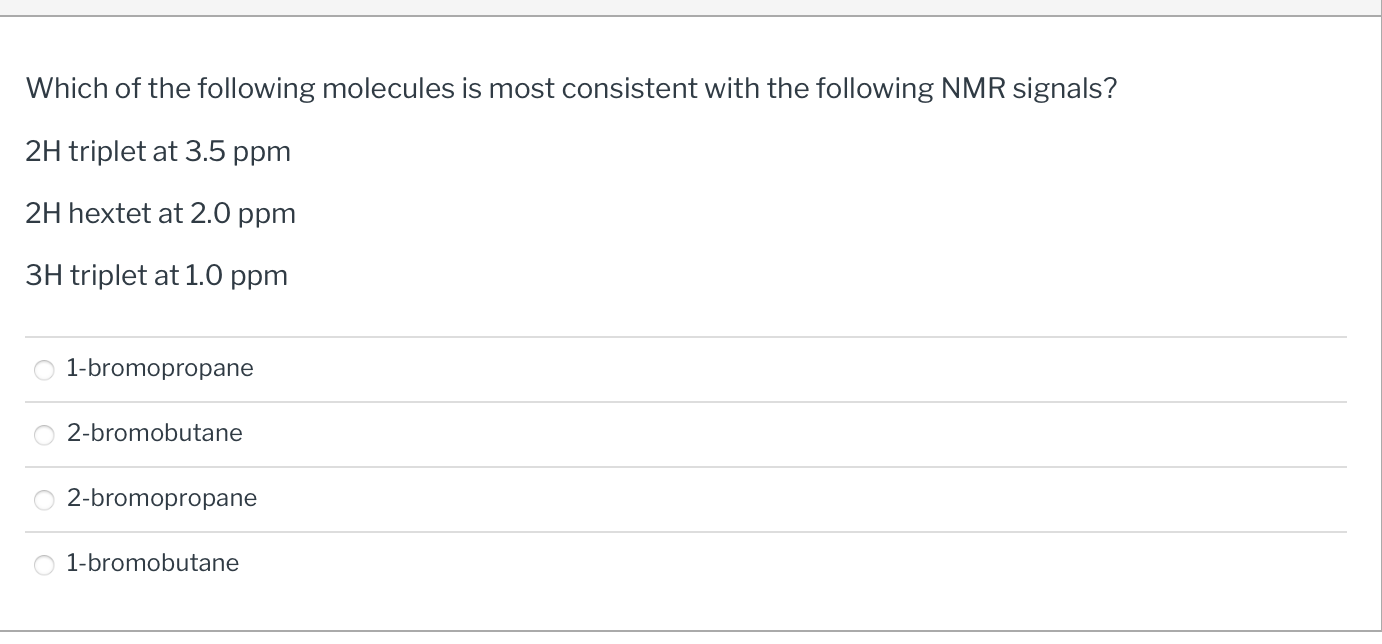1382x644 pixels.
Task: Click the 1-bromobutane answer label
Action: tap(152, 563)
